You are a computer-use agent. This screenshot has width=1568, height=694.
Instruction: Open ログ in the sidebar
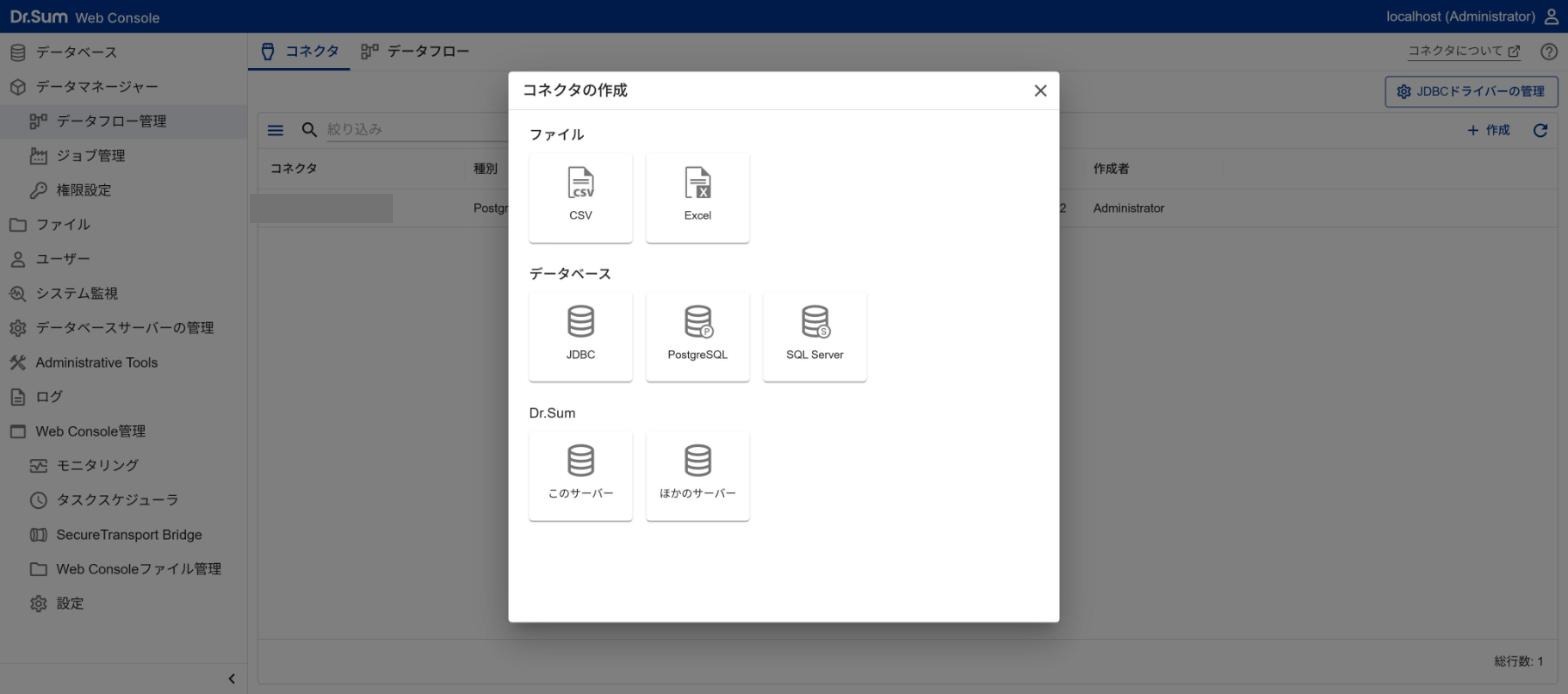(x=123, y=397)
